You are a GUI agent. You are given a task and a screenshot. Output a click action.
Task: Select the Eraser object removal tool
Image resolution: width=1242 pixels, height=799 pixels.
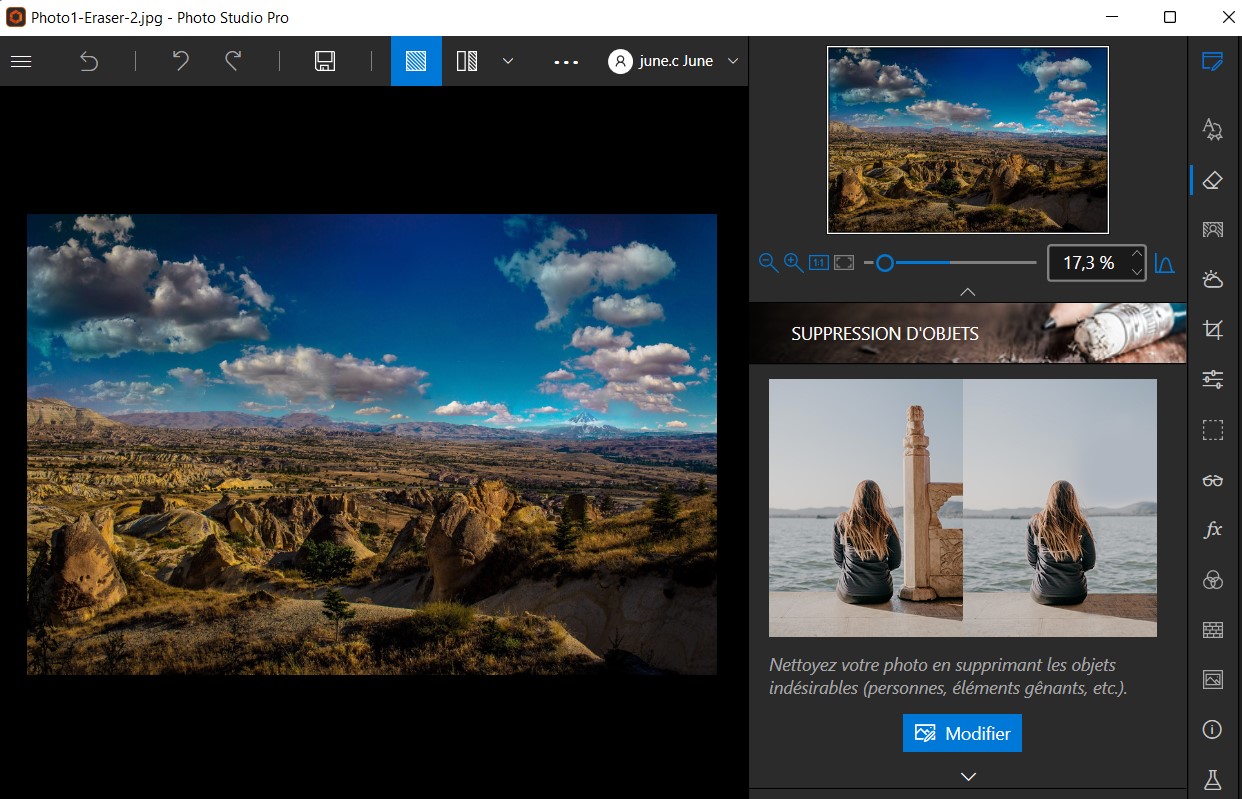click(x=1212, y=180)
